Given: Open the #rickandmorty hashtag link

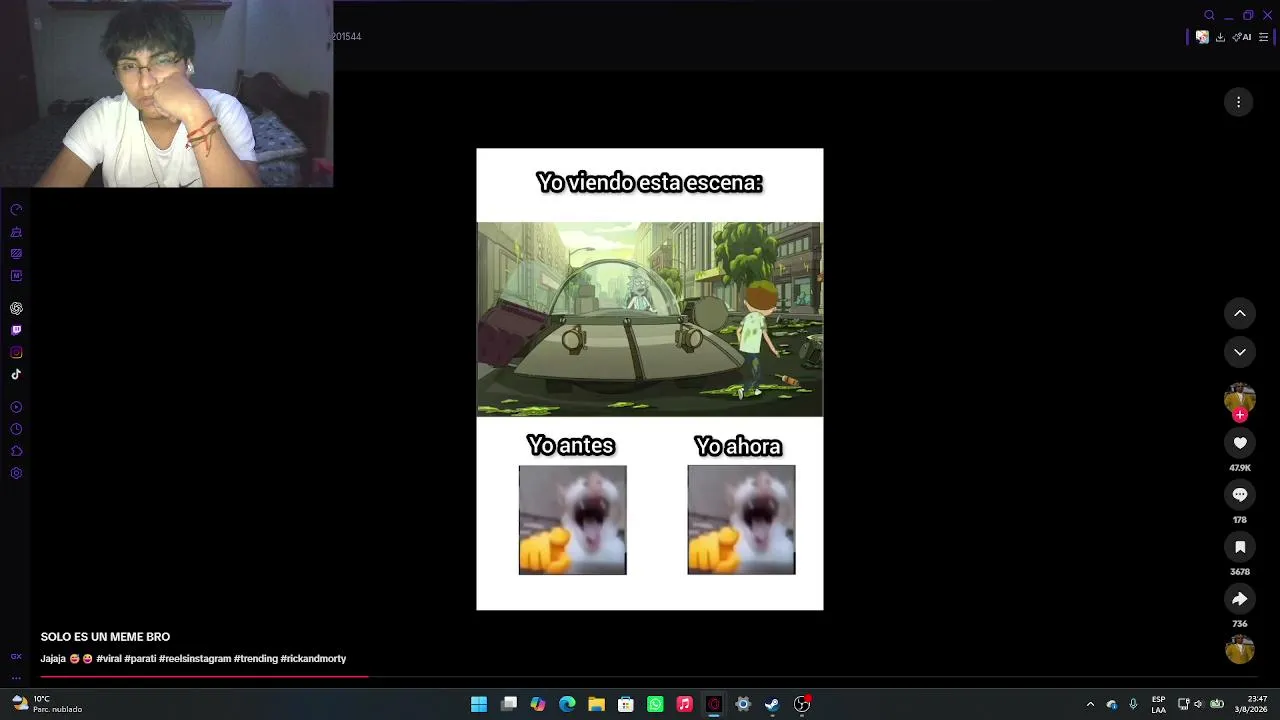Looking at the screenshot, I should pyautogui.click(x=313, y=659).
